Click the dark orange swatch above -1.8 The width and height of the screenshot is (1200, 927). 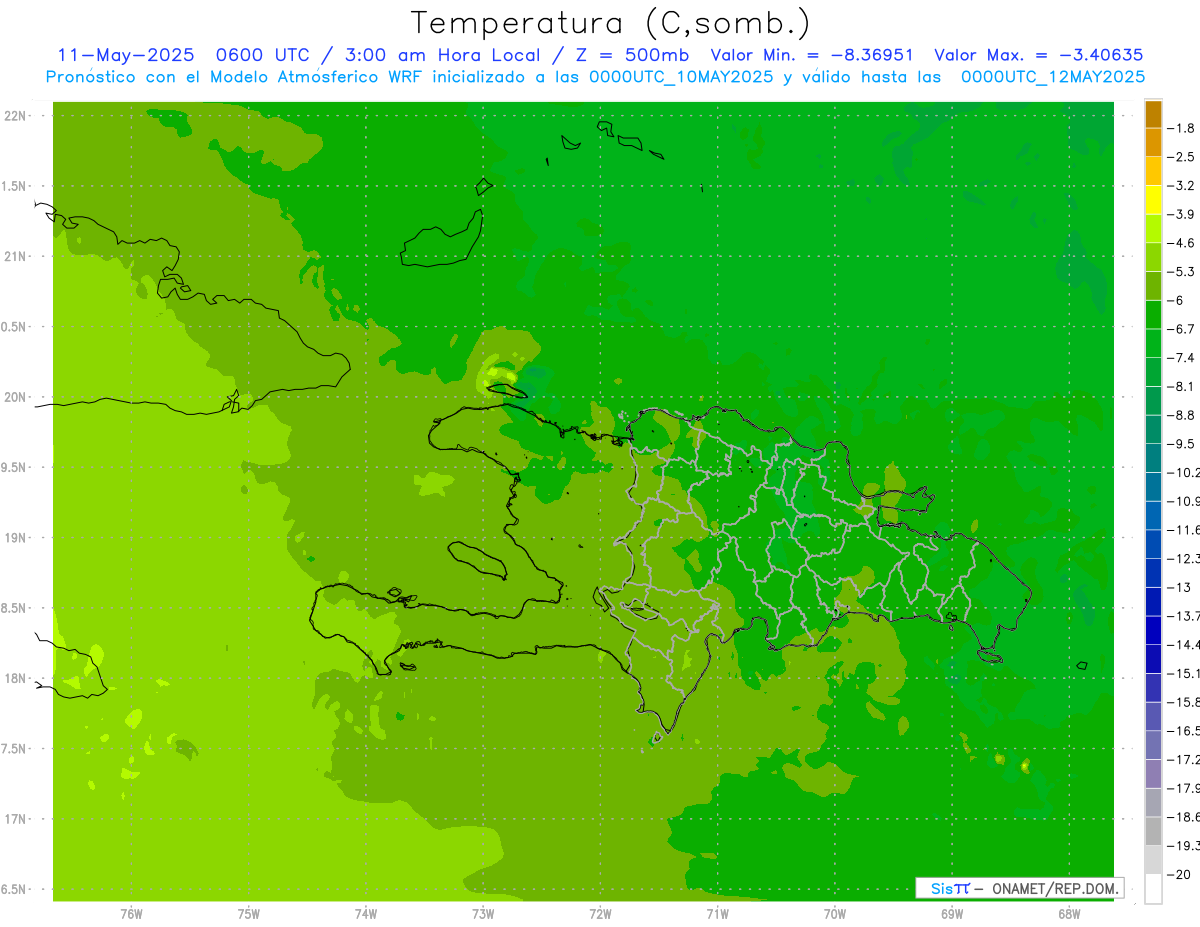(x=1153, y=114)
